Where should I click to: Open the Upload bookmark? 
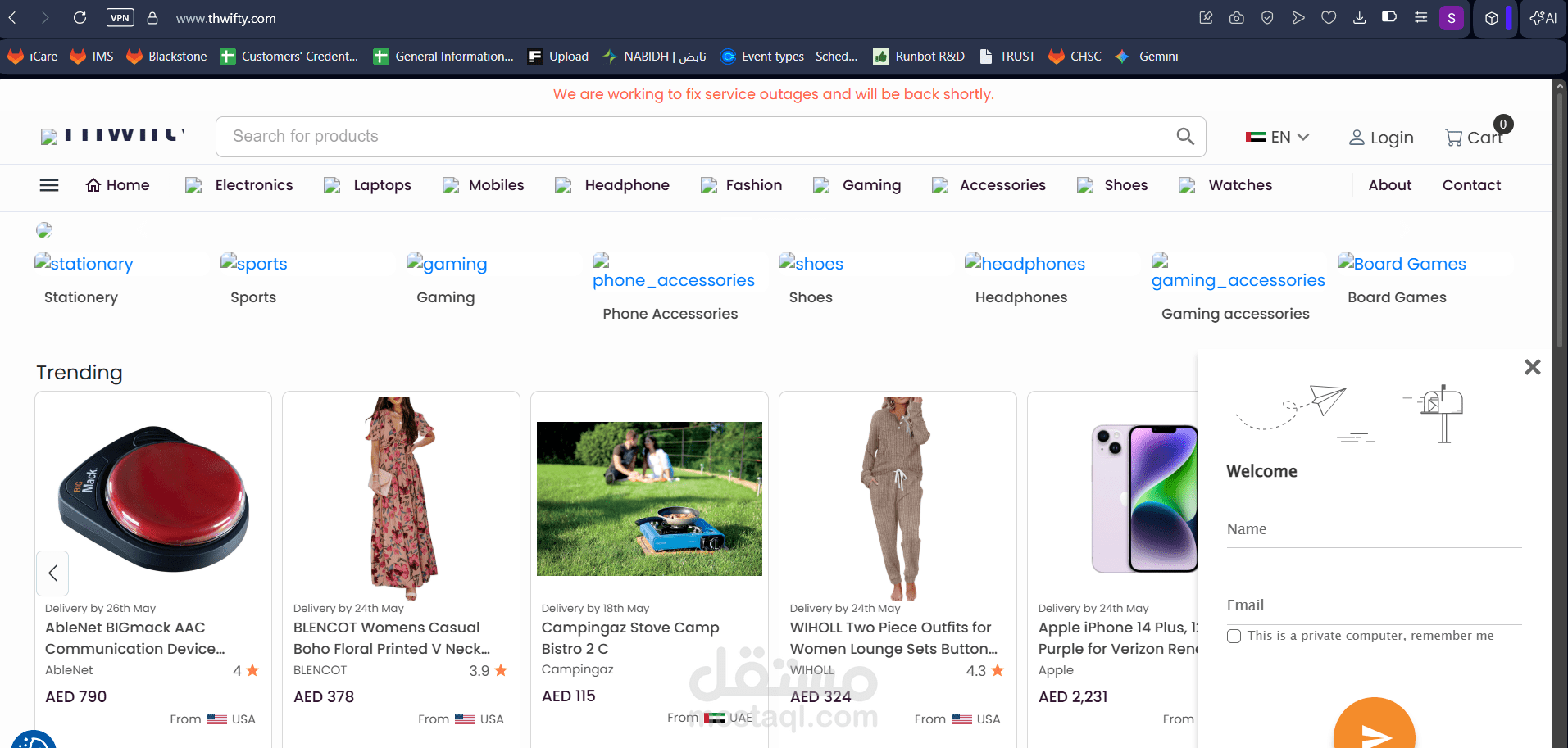[558, 57]
